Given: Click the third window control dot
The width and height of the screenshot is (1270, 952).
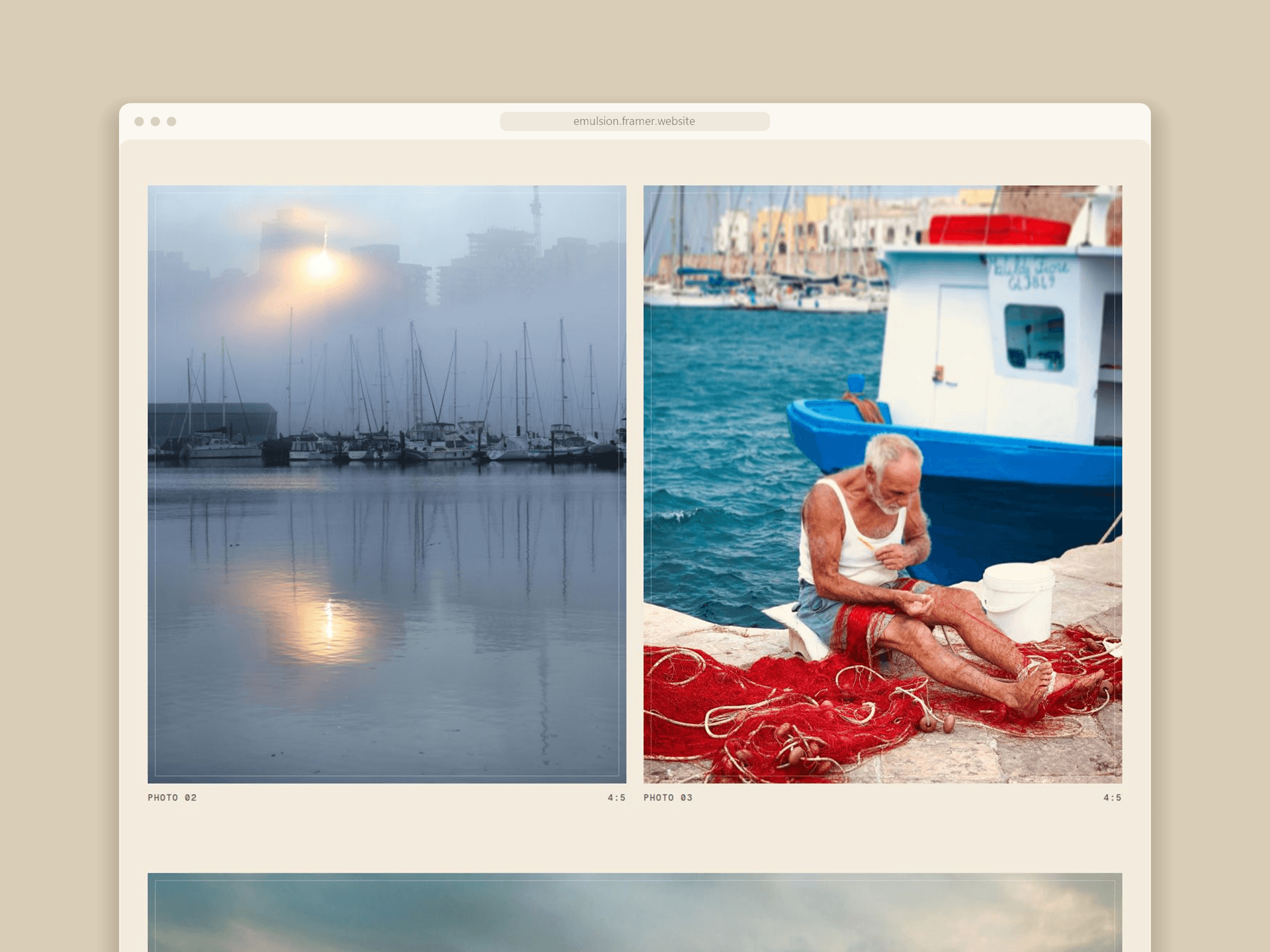Looking at the screenshot, I should click(x=171, y=121).
